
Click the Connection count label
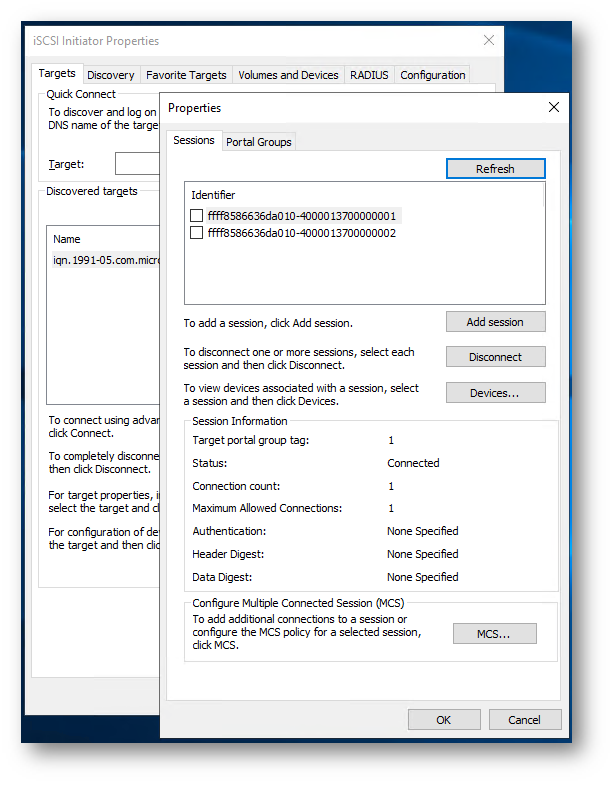point(236,486)
